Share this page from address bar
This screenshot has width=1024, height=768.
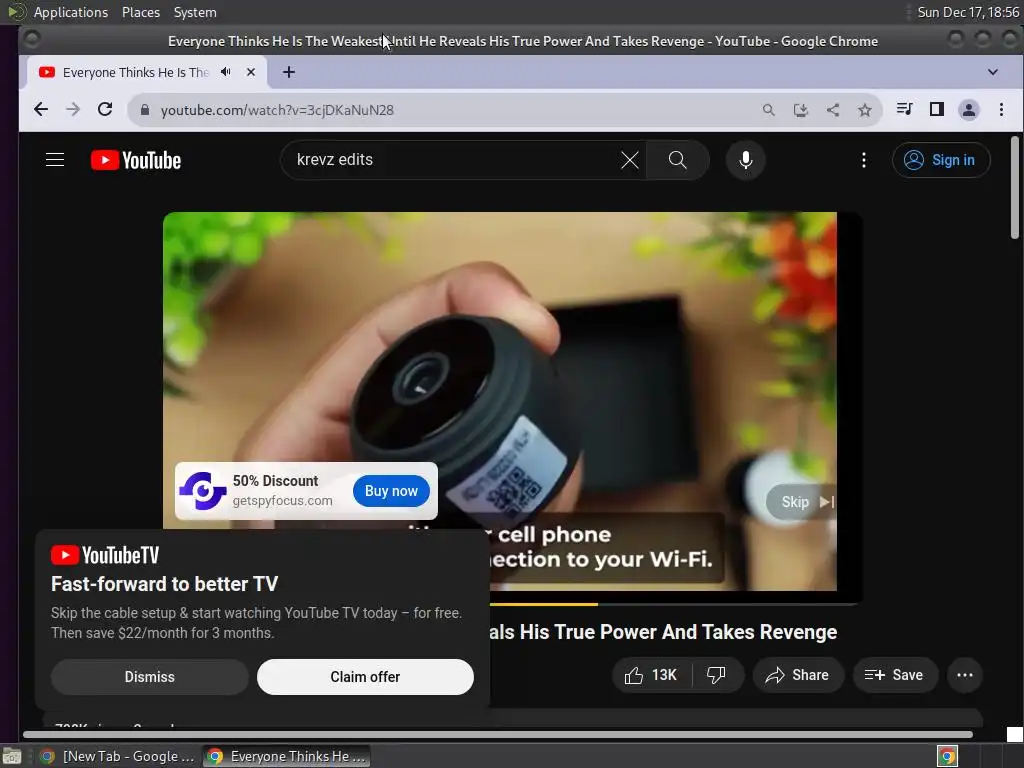[x=833, y=110]
